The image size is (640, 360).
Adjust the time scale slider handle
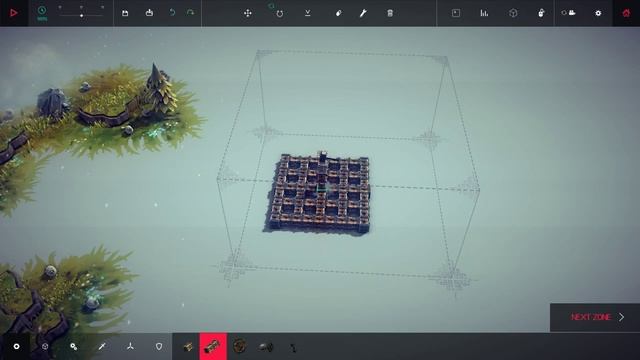tap(82, 16)
